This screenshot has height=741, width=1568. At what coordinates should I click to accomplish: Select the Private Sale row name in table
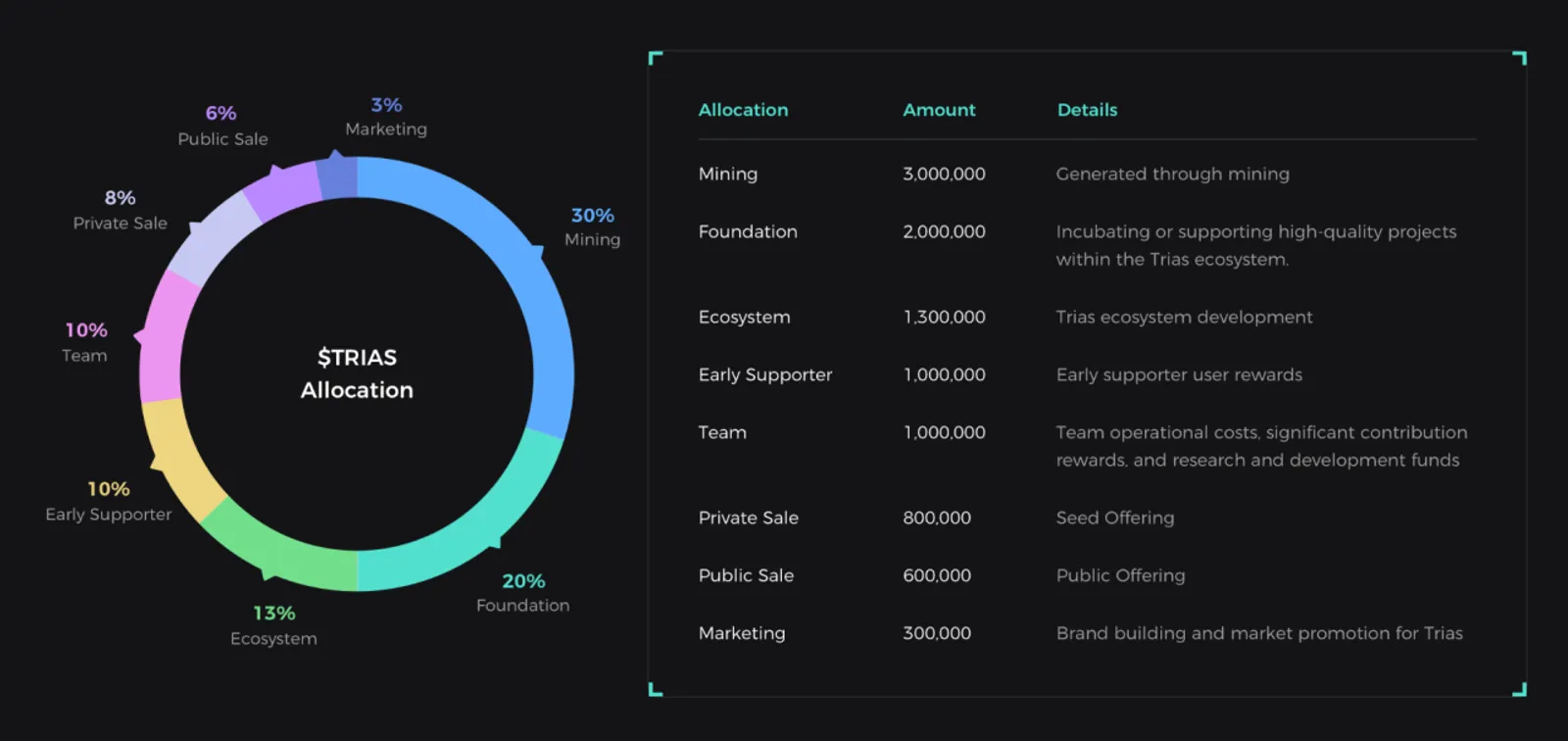748,518
